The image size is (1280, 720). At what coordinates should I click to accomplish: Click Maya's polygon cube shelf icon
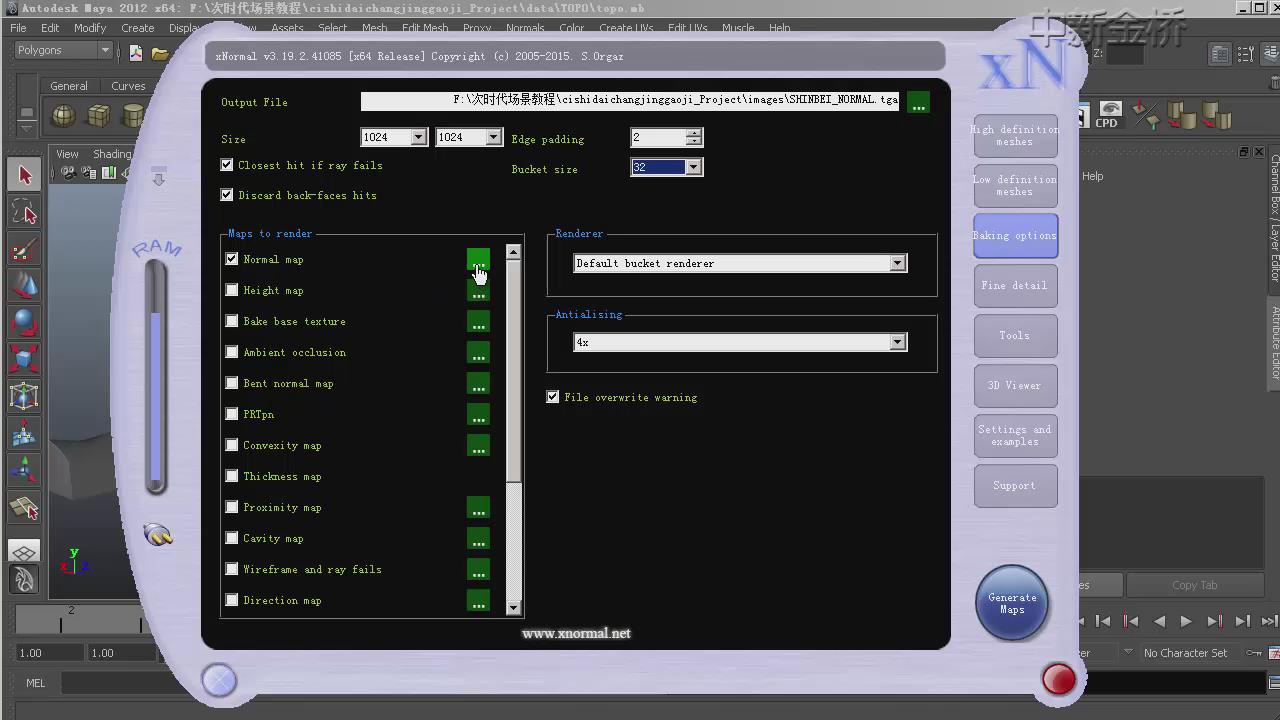click(x=98, y=115)
